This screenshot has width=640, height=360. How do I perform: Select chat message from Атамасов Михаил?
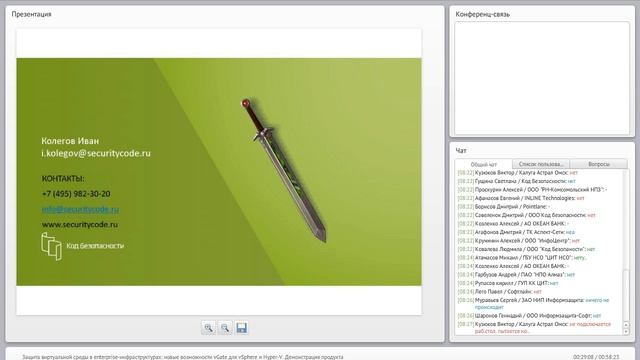tap(522, 258)
